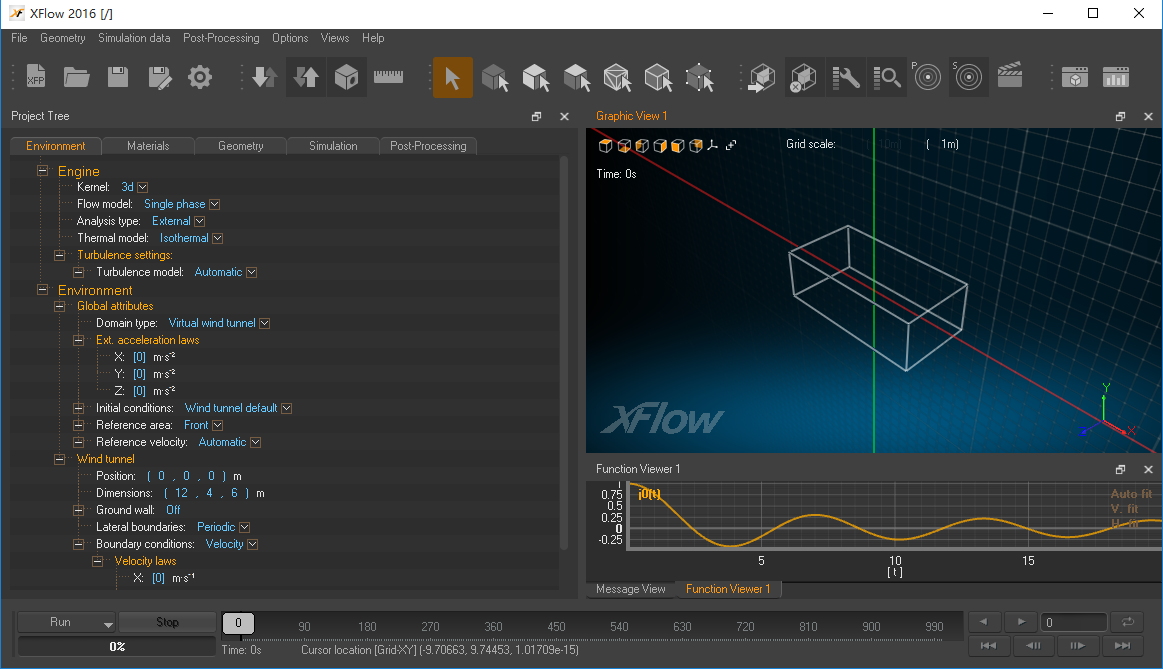Open the wrench setup tool
Viewport: 1163px width, 669px height.
click(x=846, y=77)
